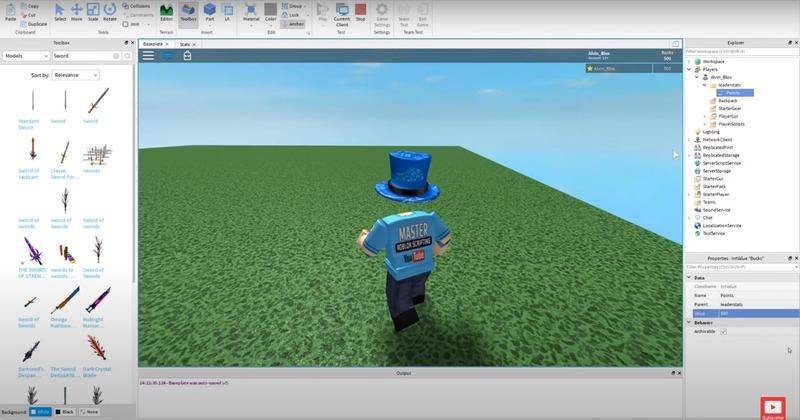
Task: Collapse the Behavior properties section
Action: click(x=689, y=323)
